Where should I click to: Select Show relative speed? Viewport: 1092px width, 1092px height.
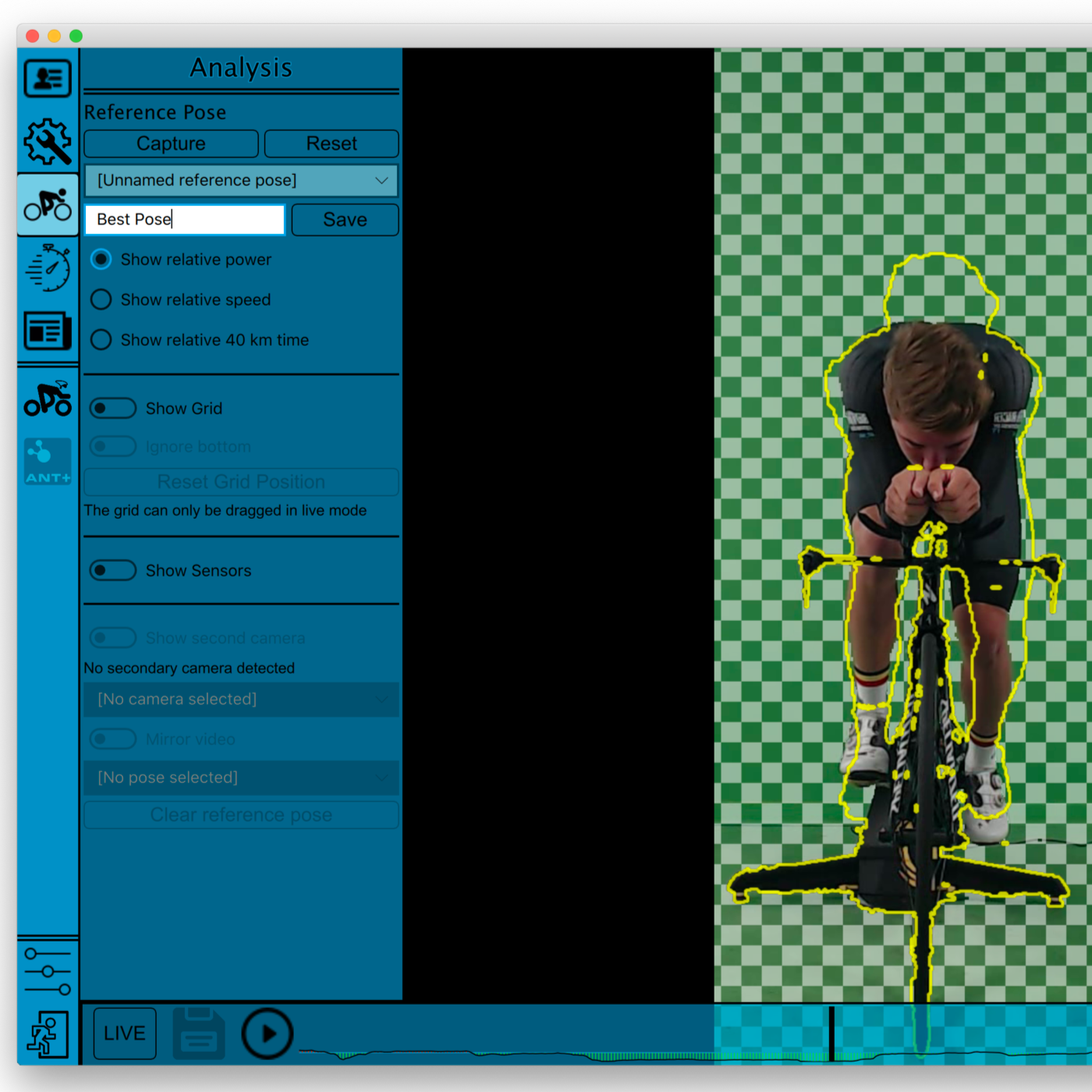pos(101,300)
